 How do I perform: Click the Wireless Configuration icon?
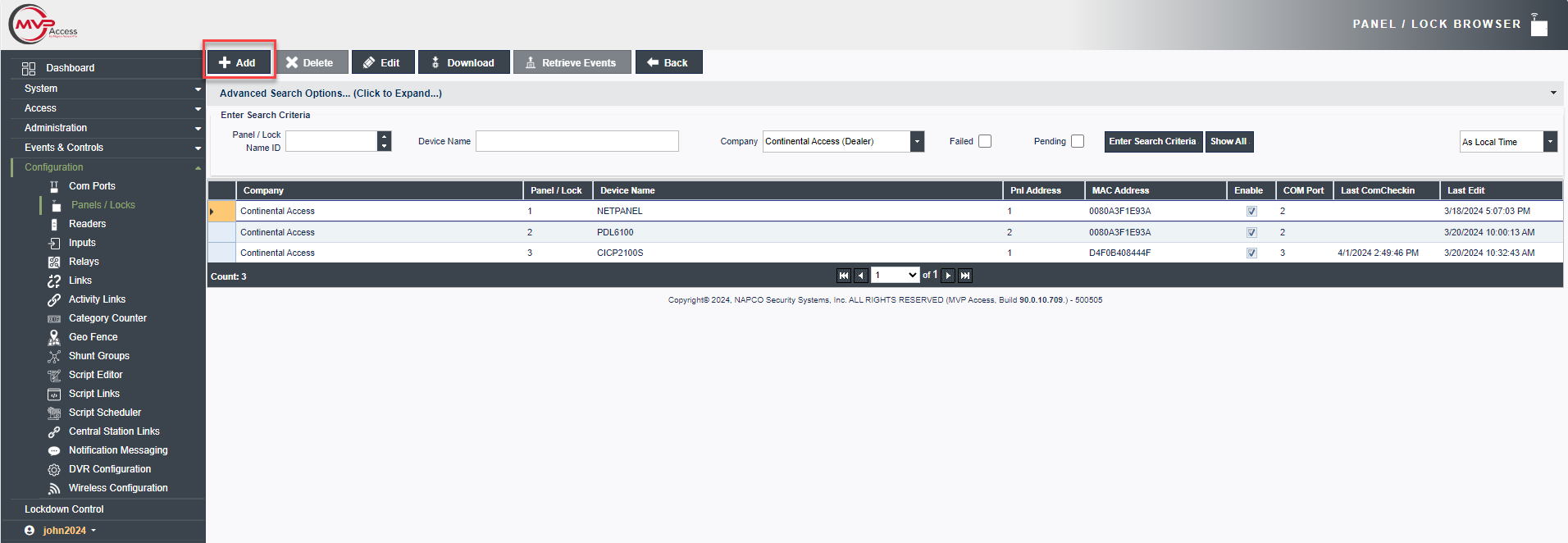(x=54, y=488)
